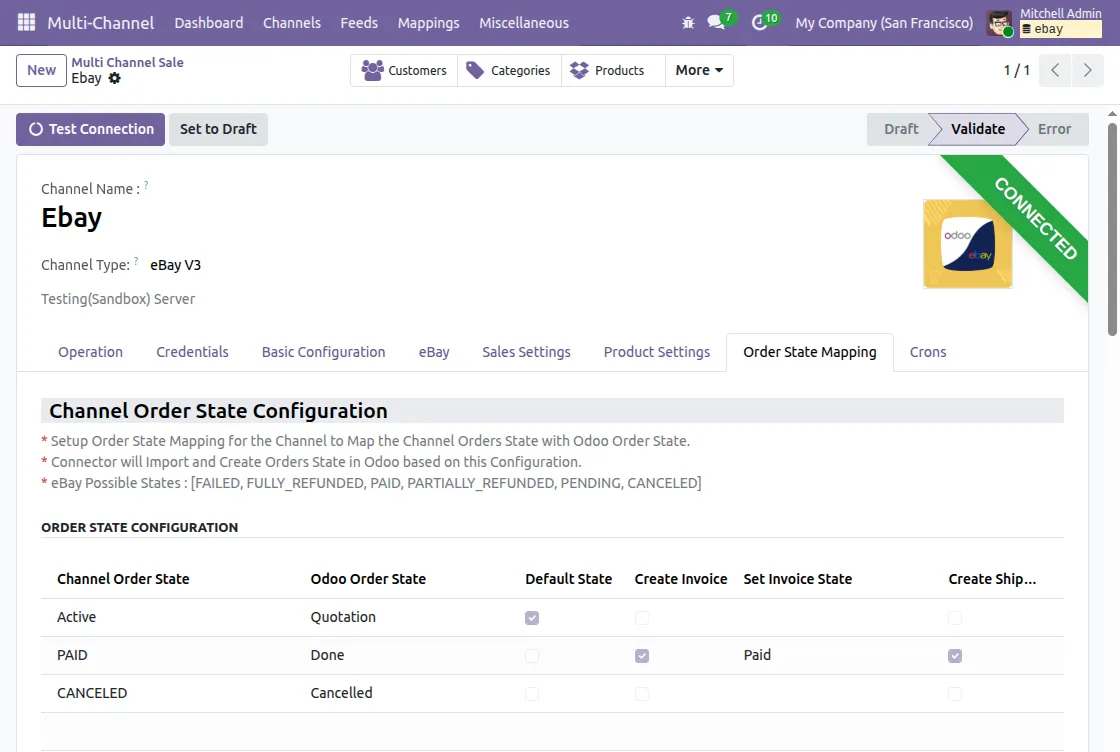Image resolution: width=1120 pixels, height=752 pixels.
Task: Click the Test Connection button
Action: tap(91, 129)
